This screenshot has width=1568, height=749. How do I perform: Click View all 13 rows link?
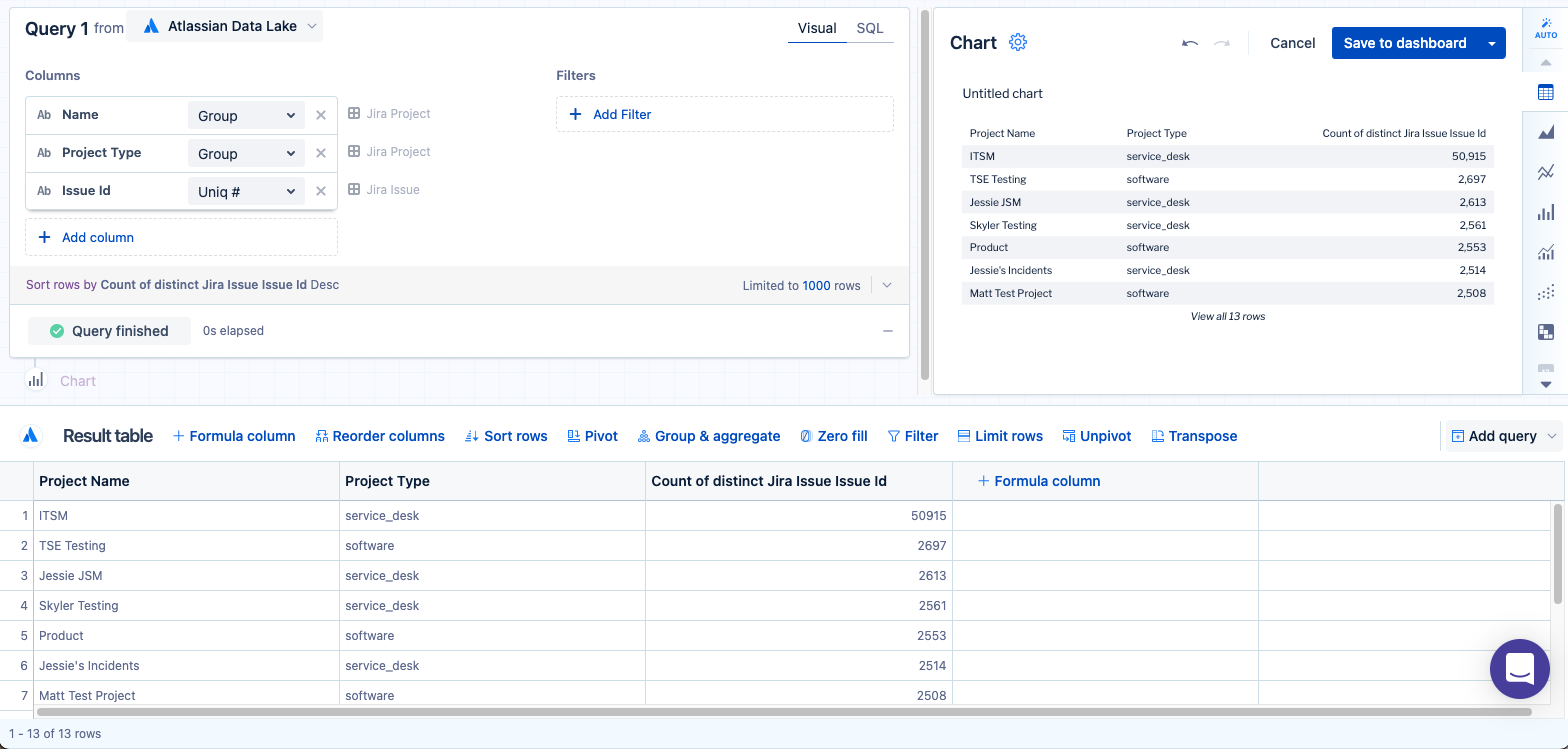tap(1228, 316)
